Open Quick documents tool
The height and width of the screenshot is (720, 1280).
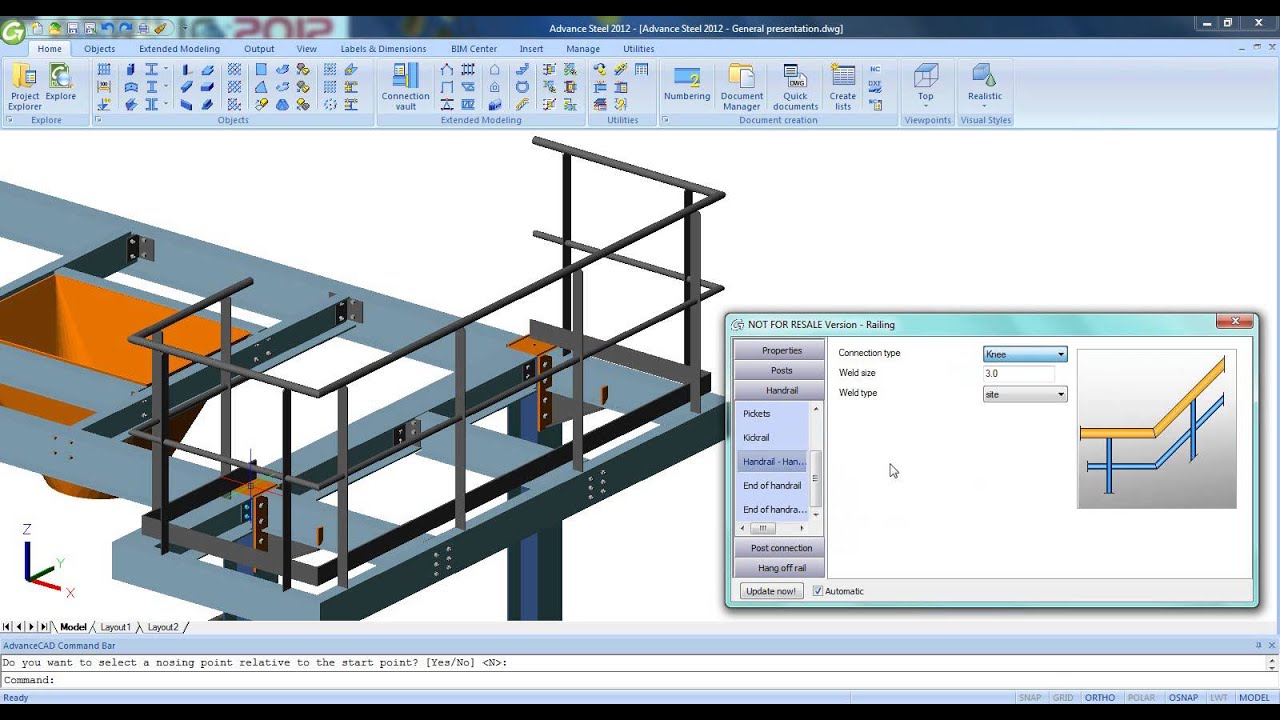coord(795,86)
